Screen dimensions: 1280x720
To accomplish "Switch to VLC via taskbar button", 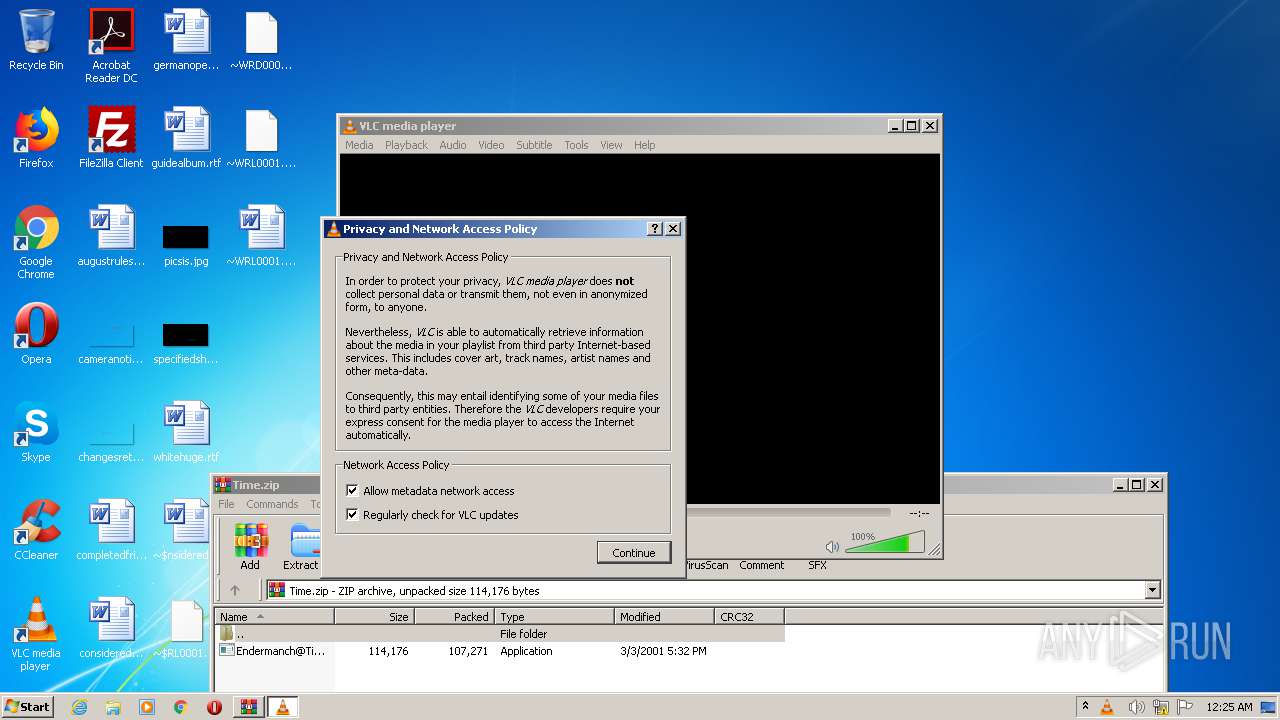I will [282, 707].
